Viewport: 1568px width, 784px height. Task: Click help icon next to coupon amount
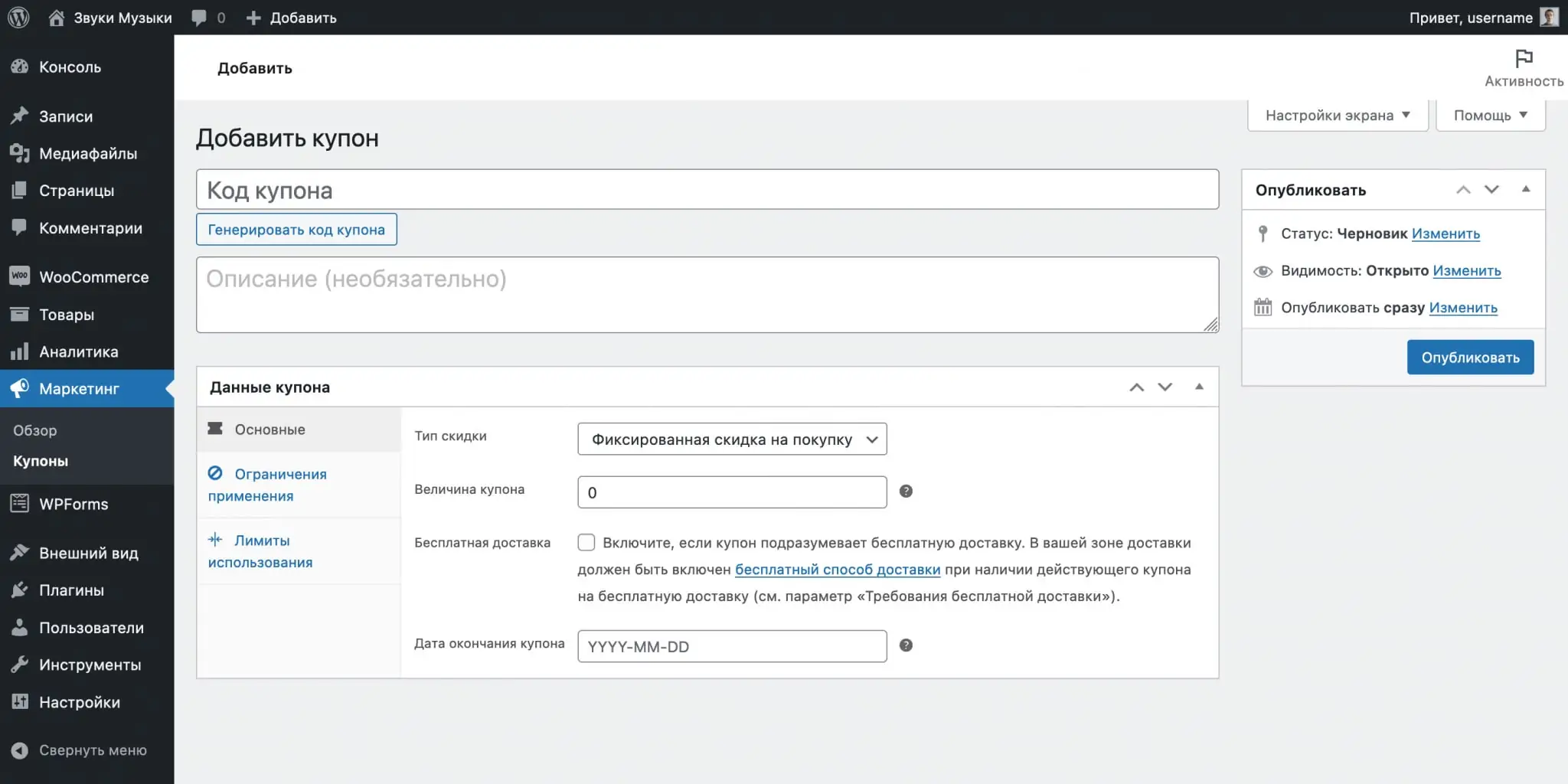(906, 492)
